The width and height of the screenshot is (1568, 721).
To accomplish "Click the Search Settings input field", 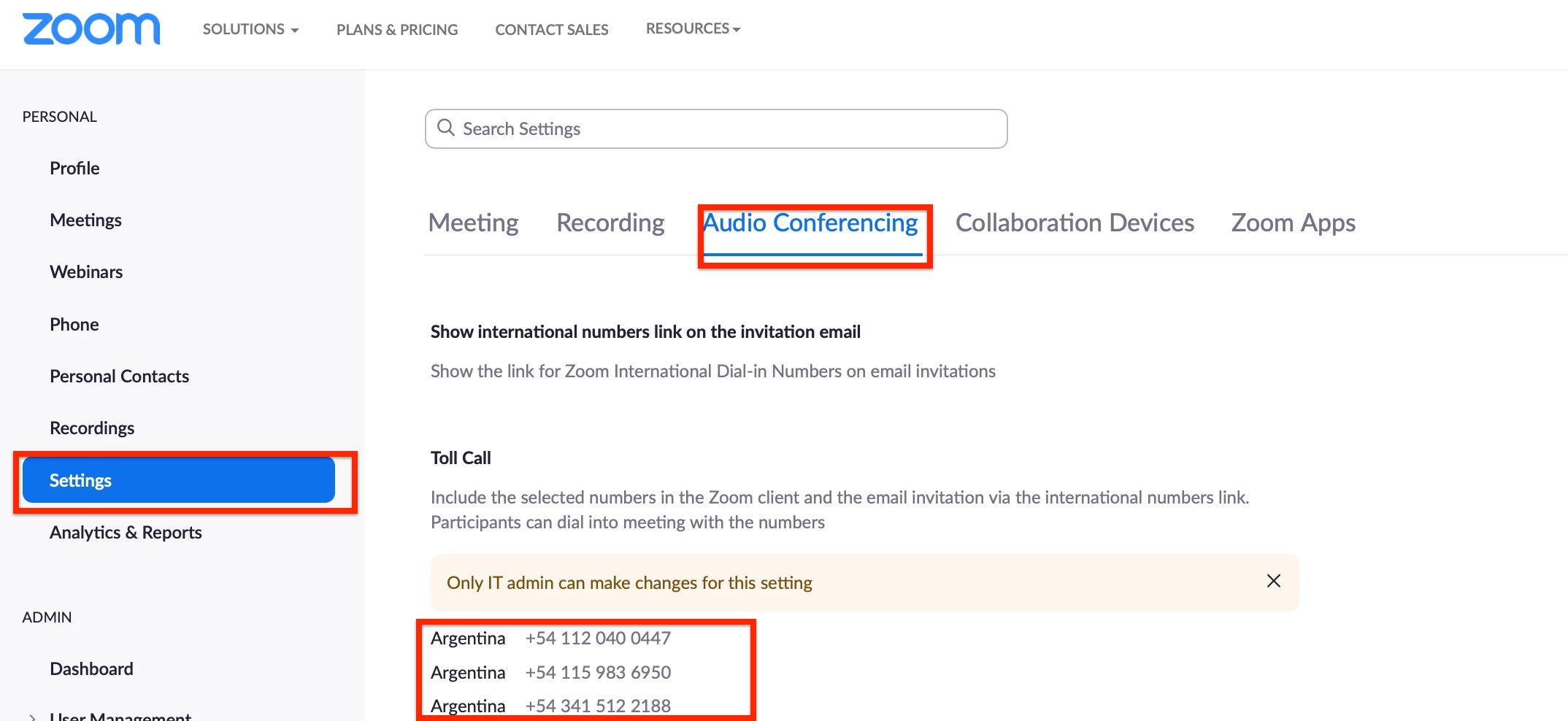I will point(716,128).
